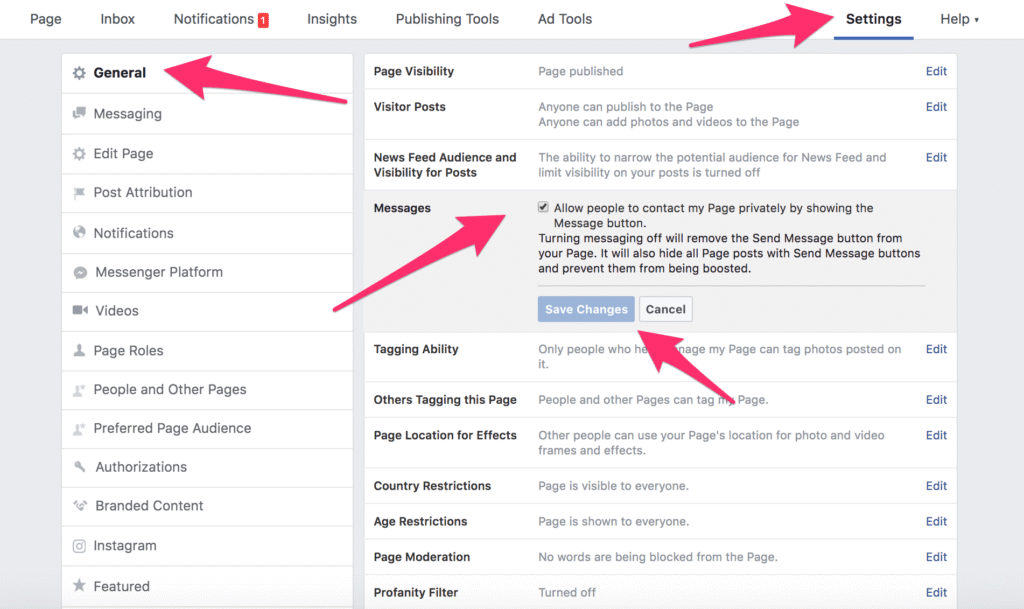The height and width of the screenshot is (609, 1024).
Task: Click the Videos camera icon
Action: pos(78,310)
